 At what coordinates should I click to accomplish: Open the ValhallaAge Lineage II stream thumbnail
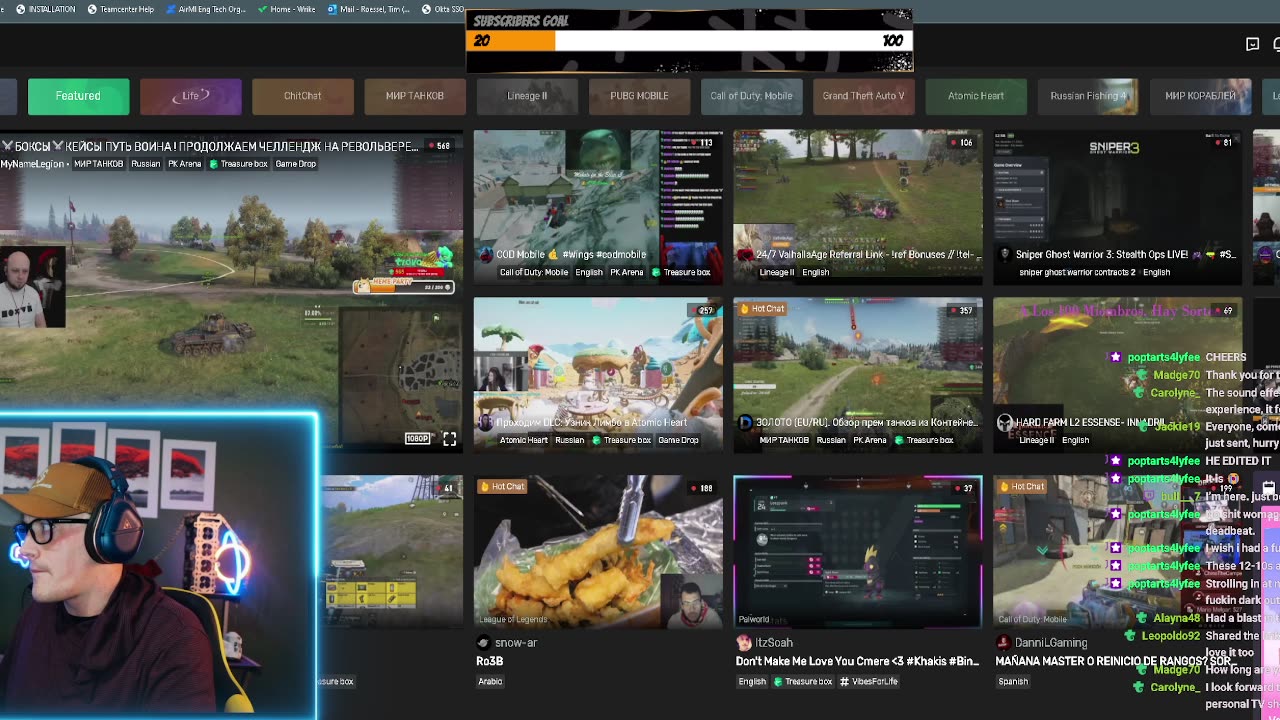[858, 205]
